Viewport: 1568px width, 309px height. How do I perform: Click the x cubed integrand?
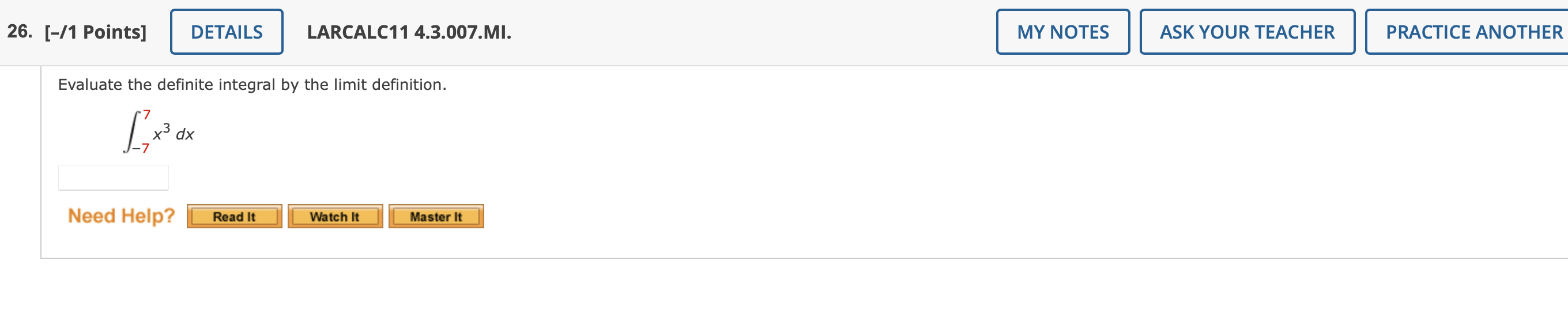(161, 132)
